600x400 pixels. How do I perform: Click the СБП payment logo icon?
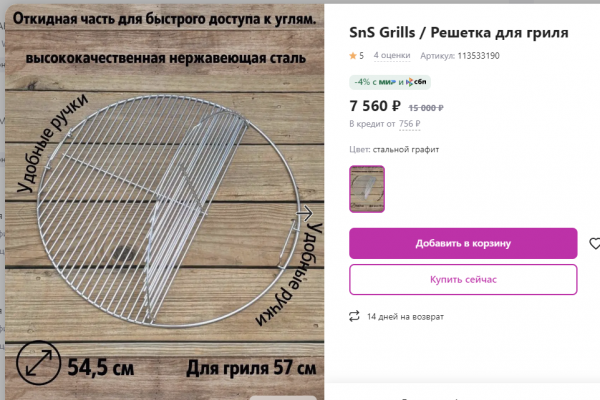pos(409,82)
